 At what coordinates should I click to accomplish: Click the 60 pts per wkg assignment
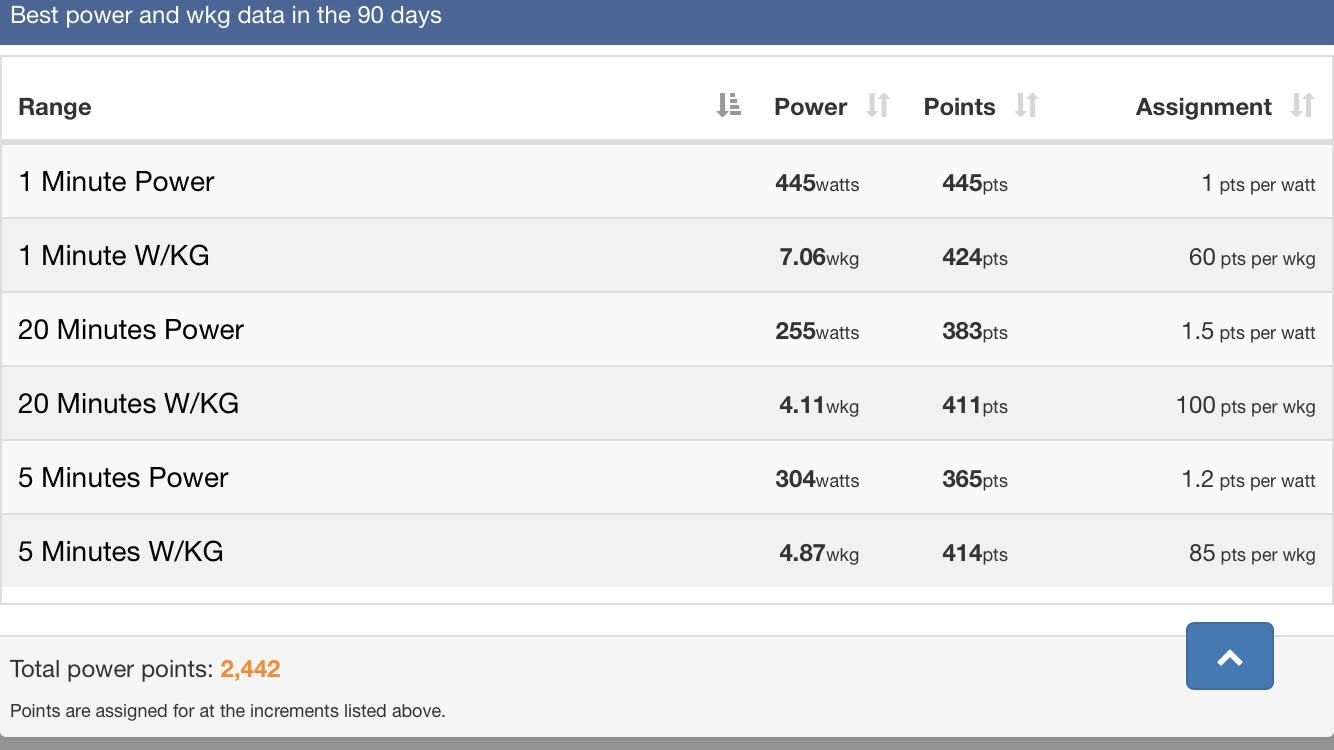tap(1252, 258)
